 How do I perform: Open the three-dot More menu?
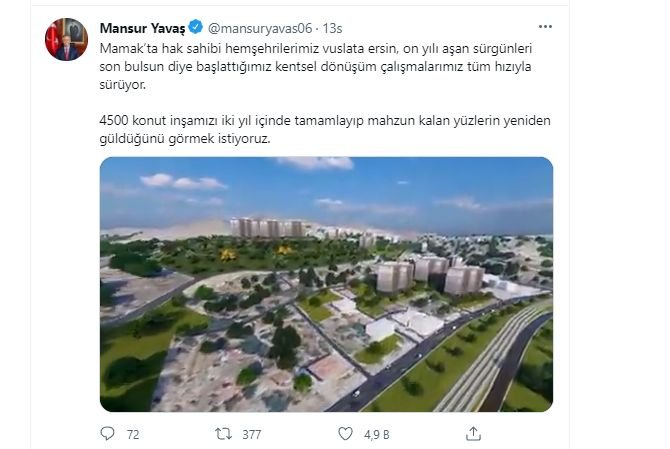click(x=545, y=26)
